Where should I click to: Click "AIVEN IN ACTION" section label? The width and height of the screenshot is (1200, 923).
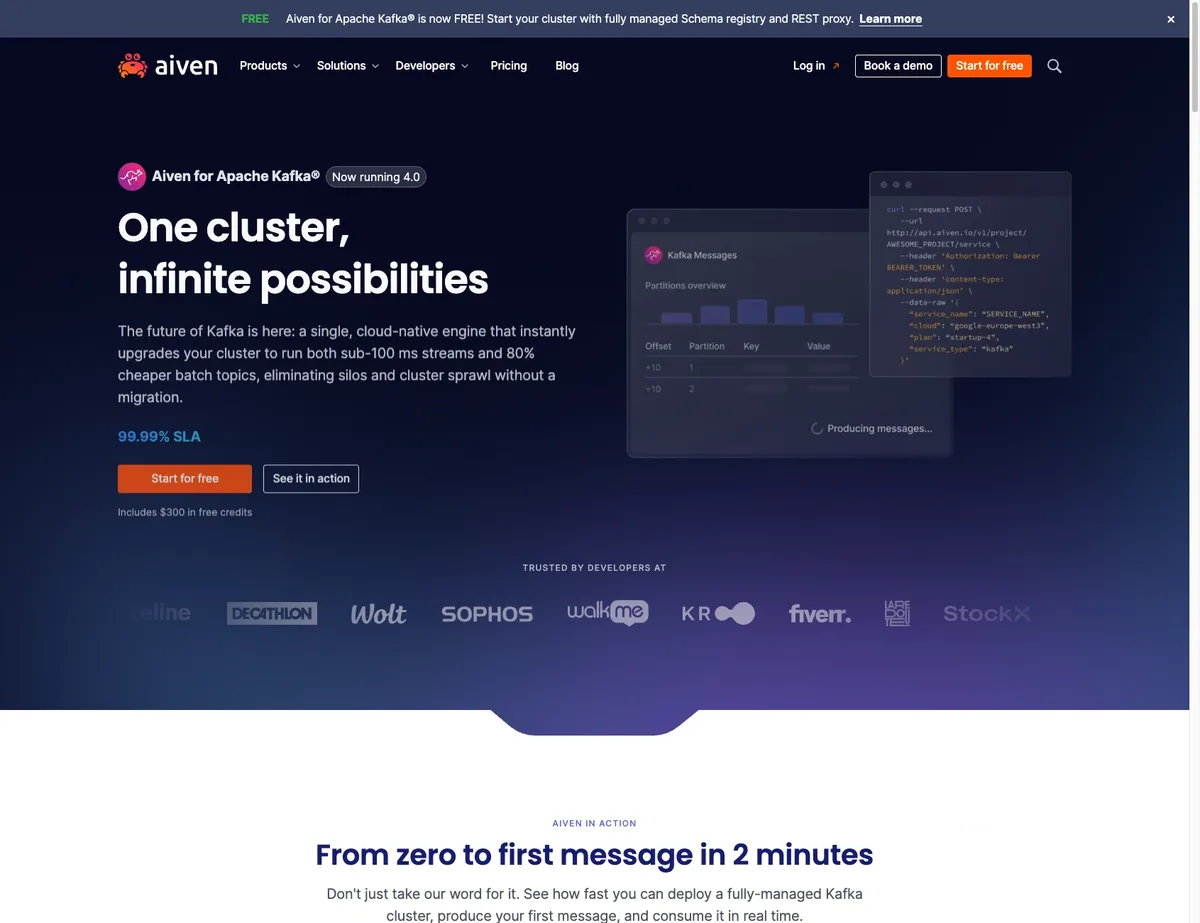click(594, 824)
